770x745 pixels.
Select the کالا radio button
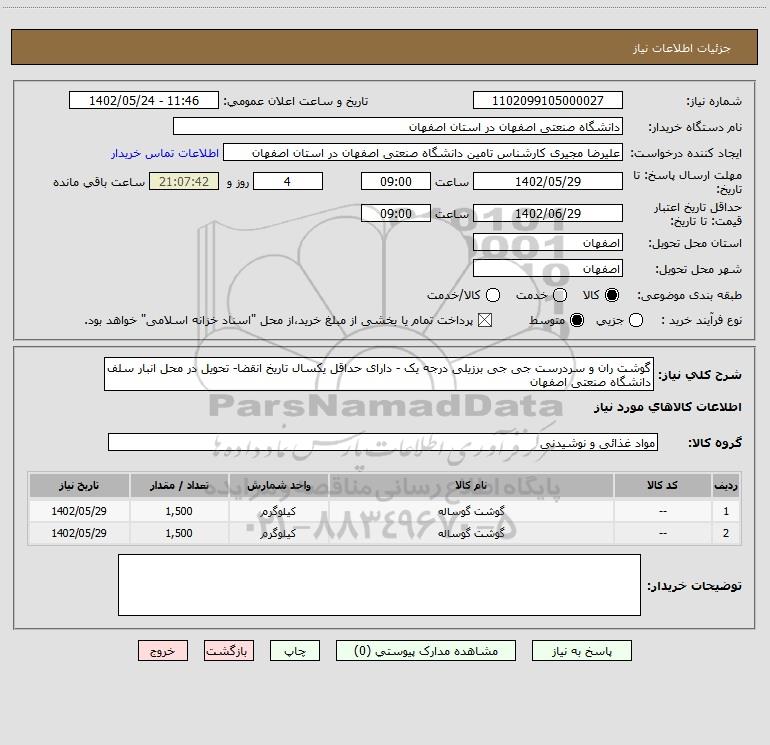[612, 295]
